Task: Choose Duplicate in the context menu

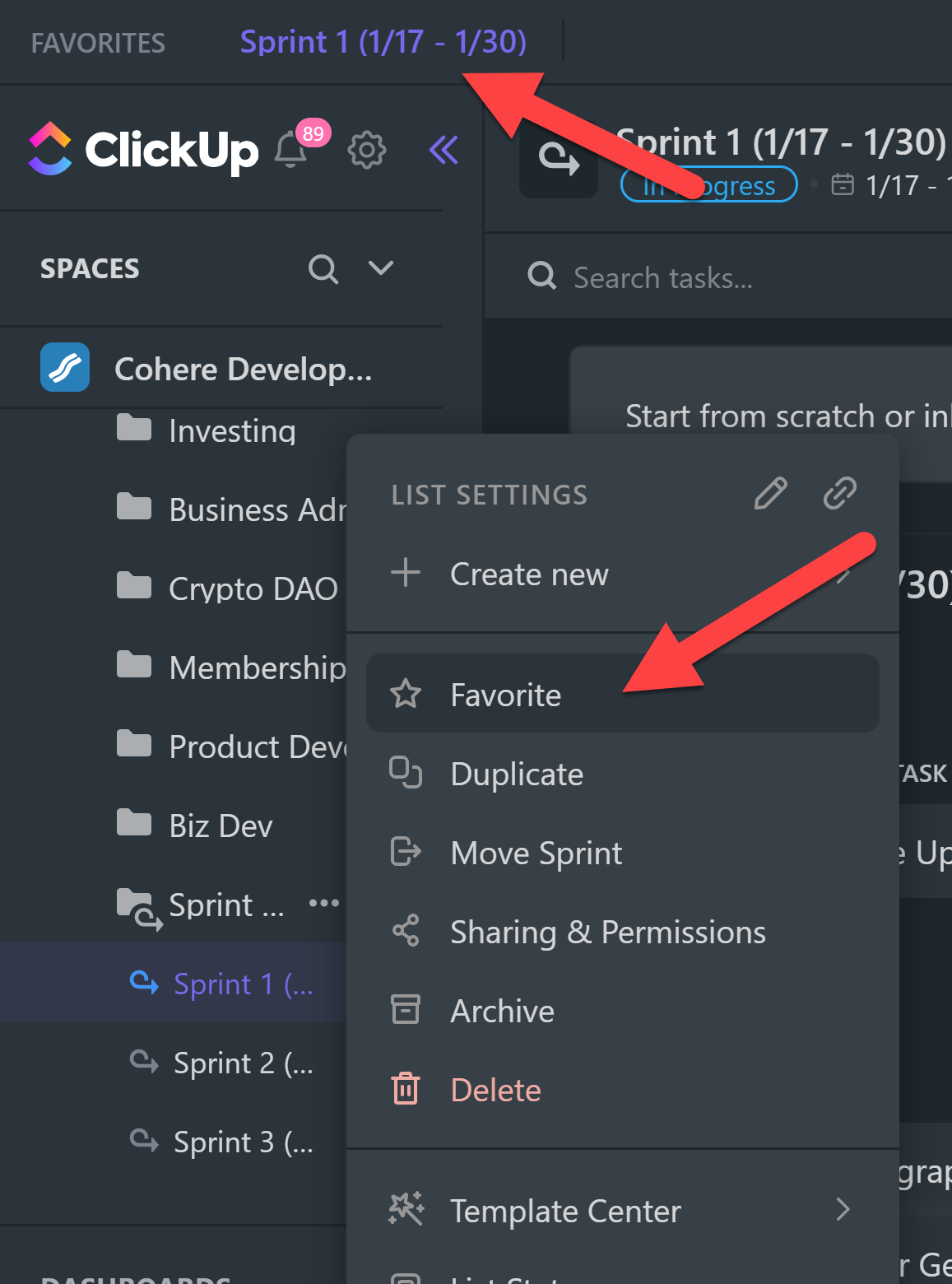Action: pyautogui.click(x=517, y=774)
